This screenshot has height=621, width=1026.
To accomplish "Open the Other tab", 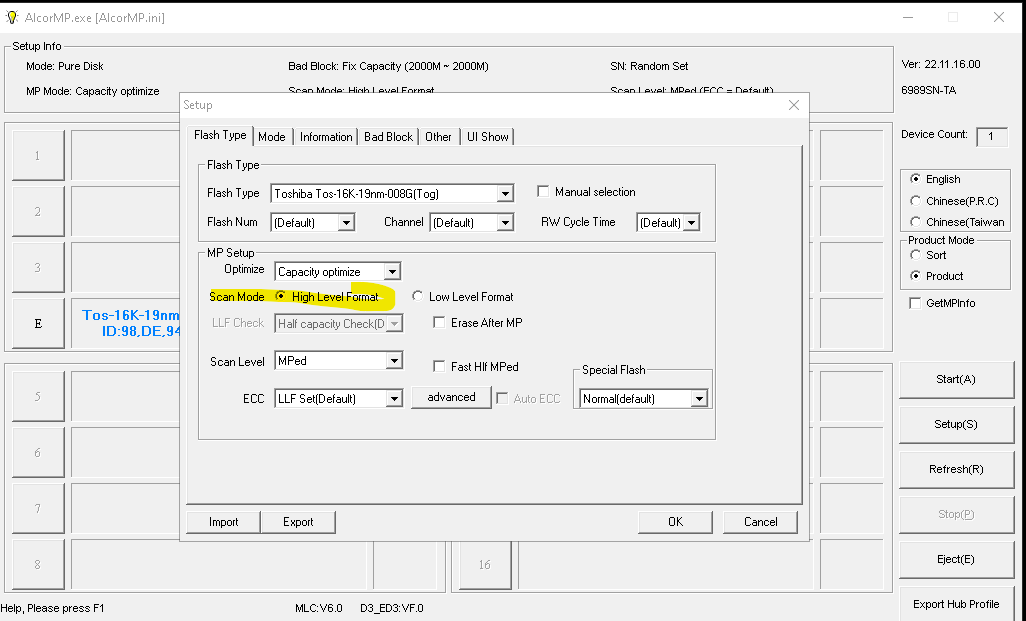I will click(438, 137).
